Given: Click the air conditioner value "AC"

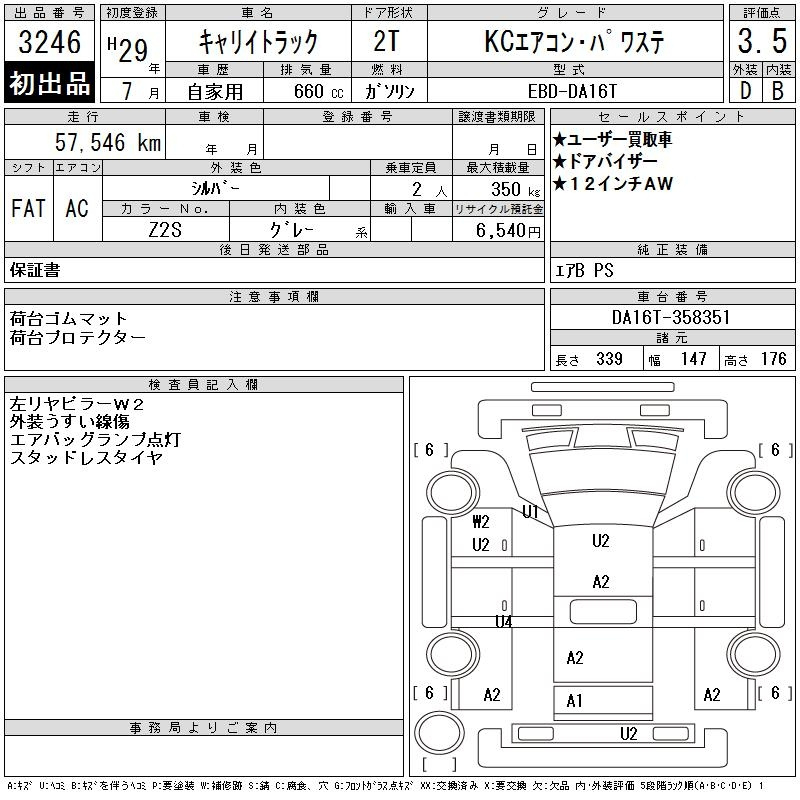Looking at the screenshot, I should (x=77, y=208).
